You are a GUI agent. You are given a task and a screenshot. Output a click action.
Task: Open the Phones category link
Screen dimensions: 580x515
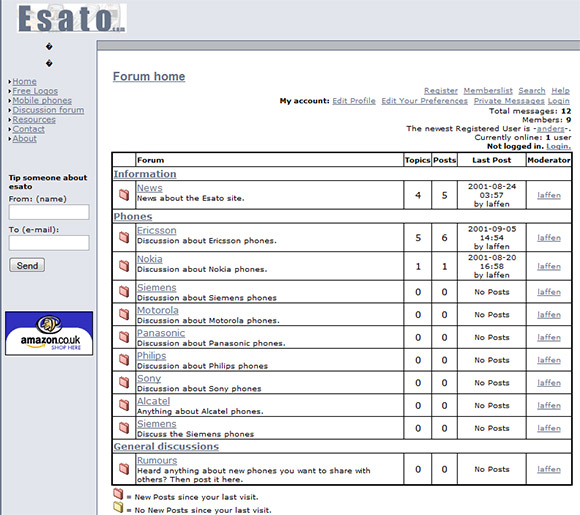[x=133, y=216]
